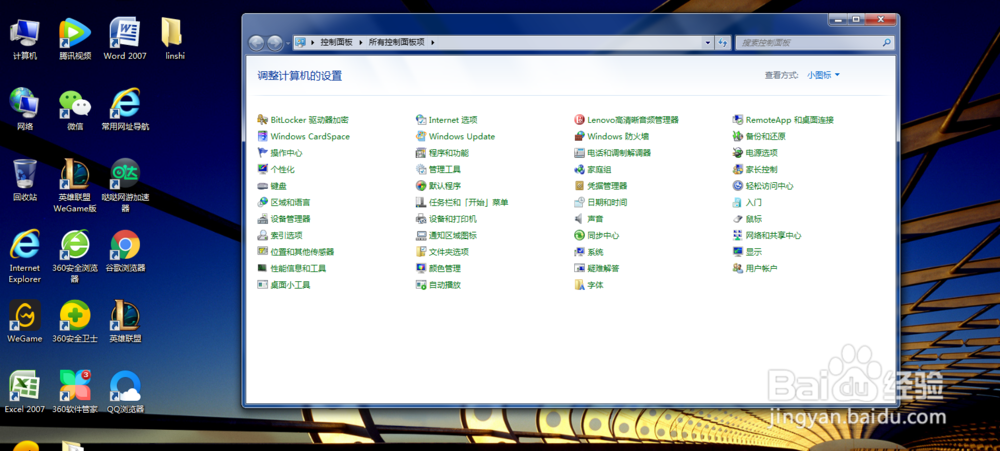
Task: Select the 网络 desktop icon
Action: pos(24,109)
